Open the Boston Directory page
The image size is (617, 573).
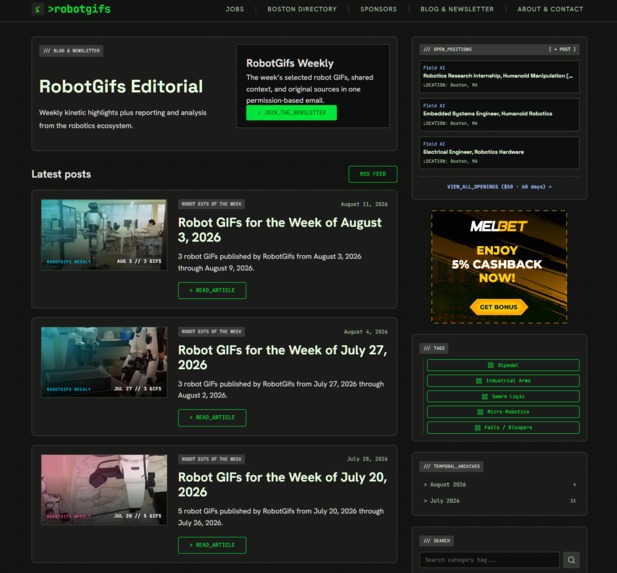[302, 9]
